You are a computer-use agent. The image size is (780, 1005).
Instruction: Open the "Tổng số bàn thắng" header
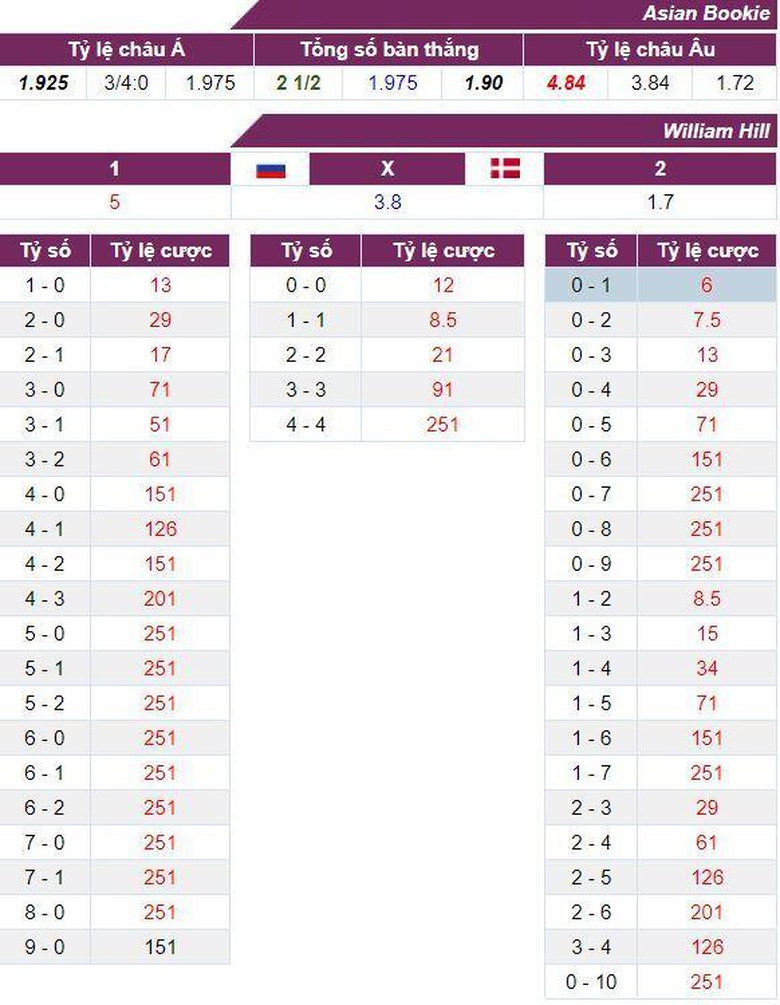389,50
